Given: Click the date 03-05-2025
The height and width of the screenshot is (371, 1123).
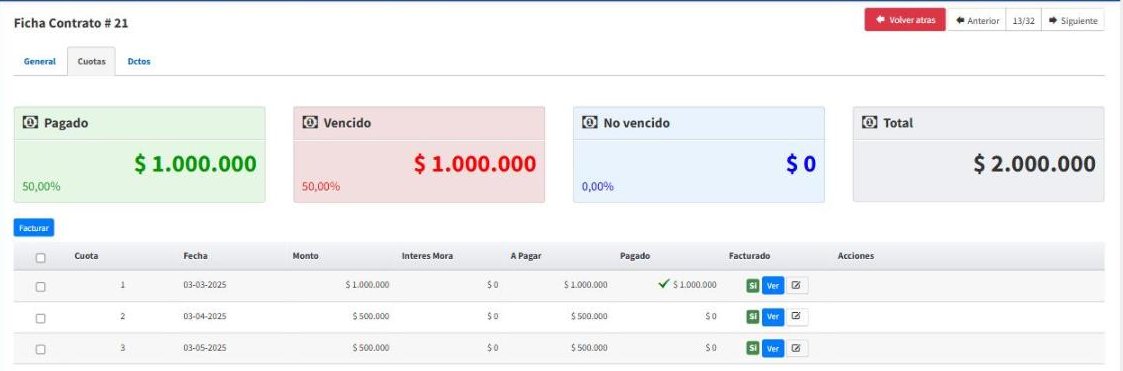Looking at the screenshot, I should click(x=205, y=348).
